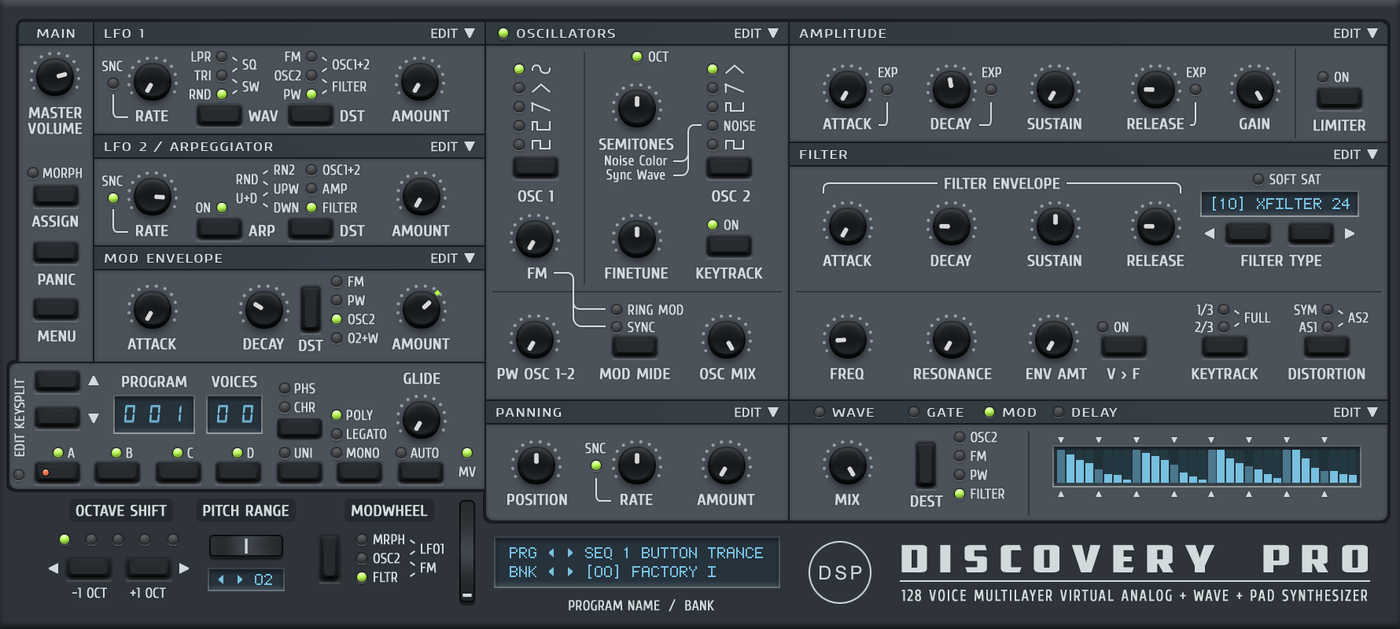Viewport: 1400px width, 629px height.
Task: Click the PANIC button
Action: pos(56,253)
